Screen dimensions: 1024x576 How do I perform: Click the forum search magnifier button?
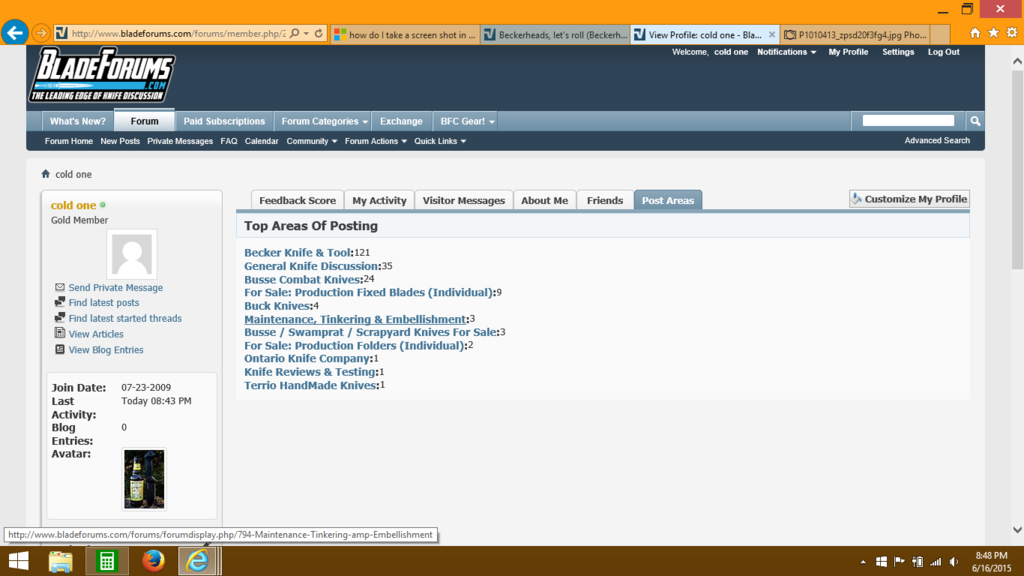pyautogui.click(x=975, y=121)
